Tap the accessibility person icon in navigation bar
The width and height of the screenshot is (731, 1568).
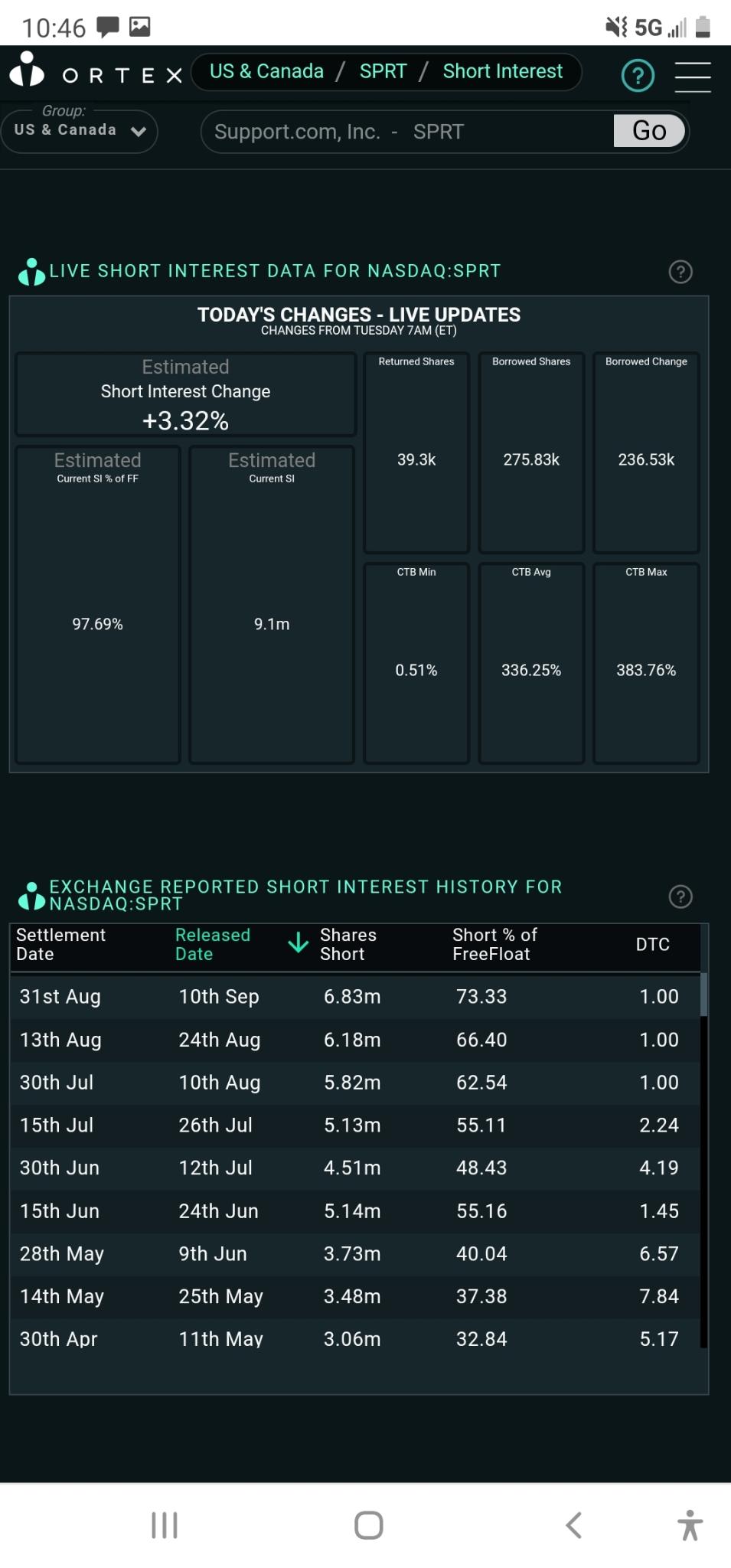(690, 1524)
